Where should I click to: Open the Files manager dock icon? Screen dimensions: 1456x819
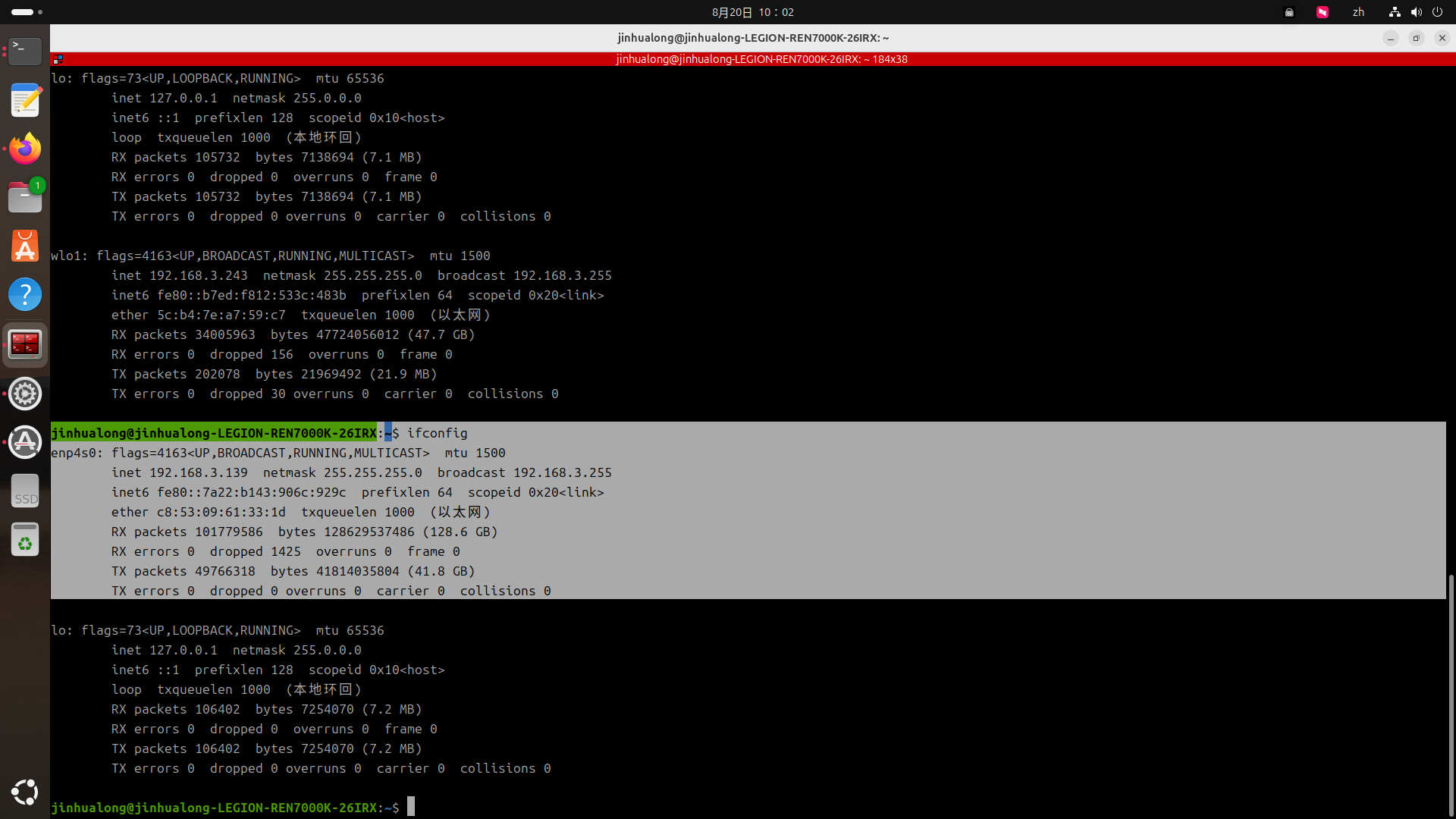pyautogui.click(x=25, y=197)
